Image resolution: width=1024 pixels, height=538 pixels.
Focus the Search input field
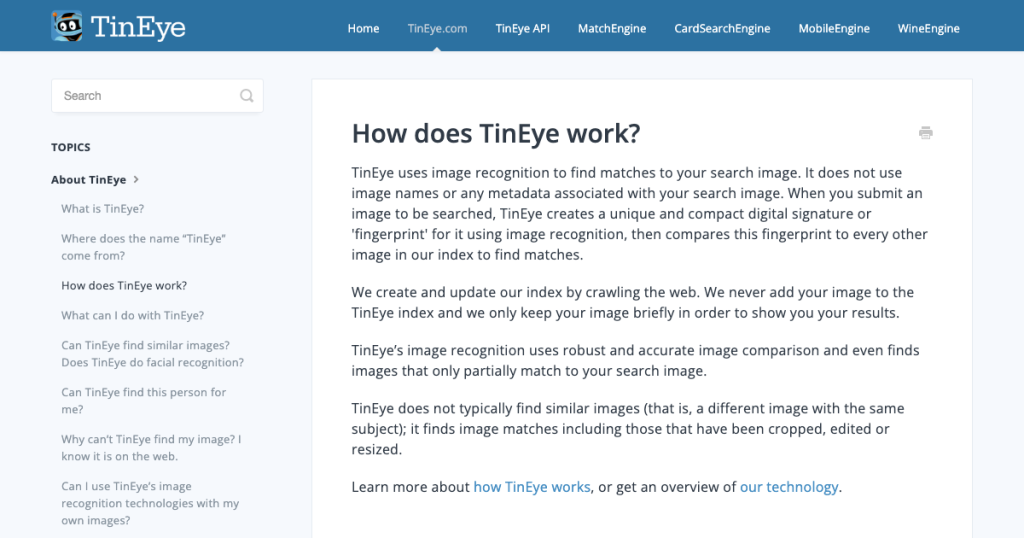click(157, 96)
